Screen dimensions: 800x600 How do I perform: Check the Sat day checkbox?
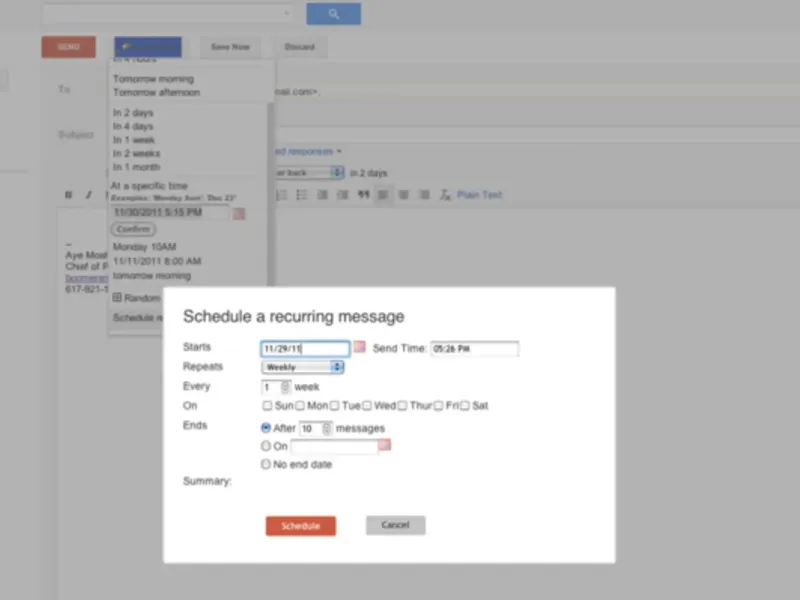point(464,406)
